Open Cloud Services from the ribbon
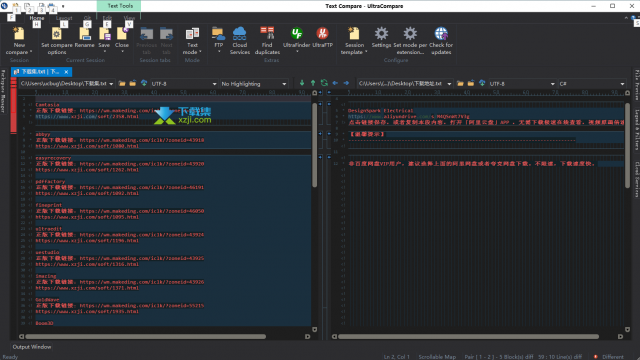Viewport: 640px width, 360px height. pyautogui.click(x=240, y=40)
